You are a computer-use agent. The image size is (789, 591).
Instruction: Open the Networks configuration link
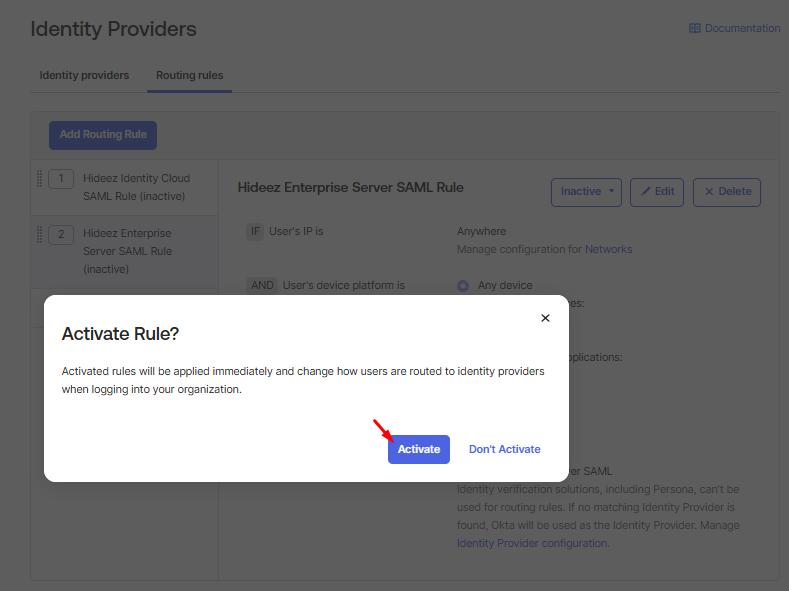pyautogui.click(x=608, y=249)
